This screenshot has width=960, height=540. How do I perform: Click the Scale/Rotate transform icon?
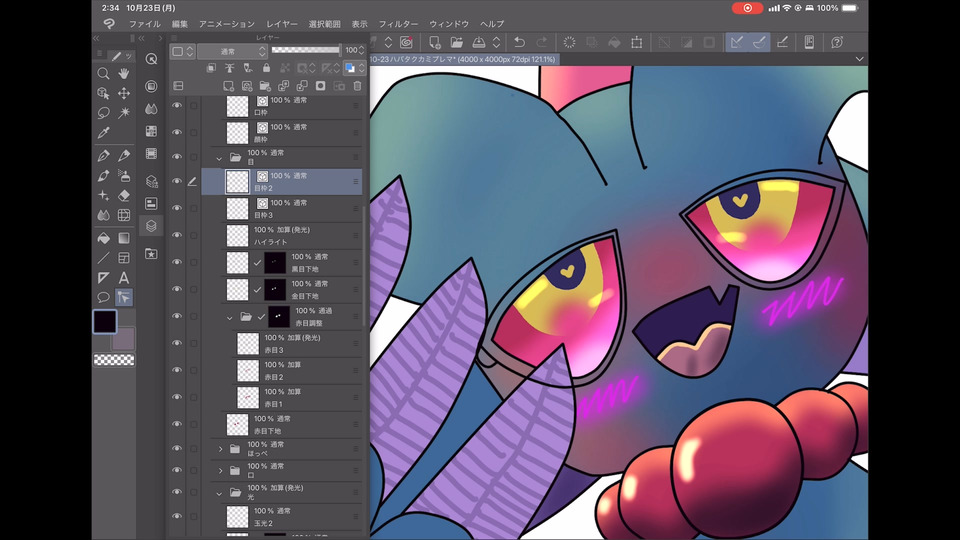(637, 42)
